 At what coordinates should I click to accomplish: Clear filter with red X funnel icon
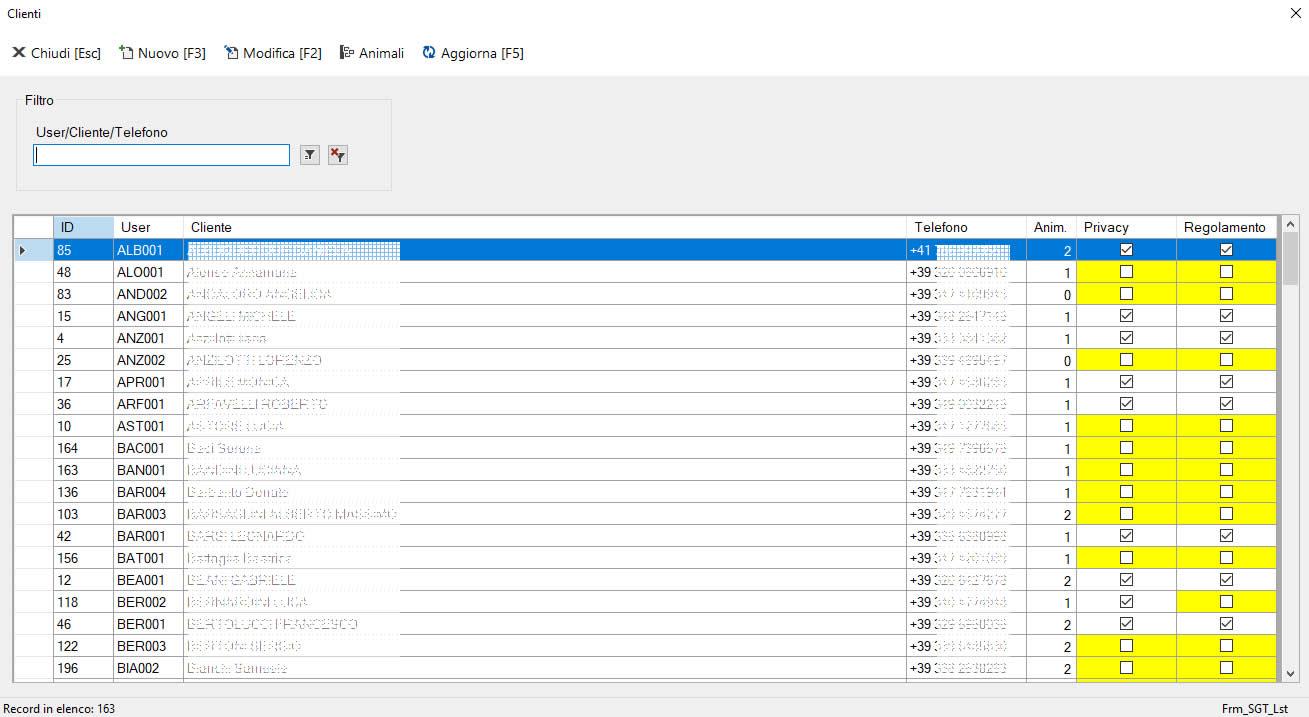point(338,155)
